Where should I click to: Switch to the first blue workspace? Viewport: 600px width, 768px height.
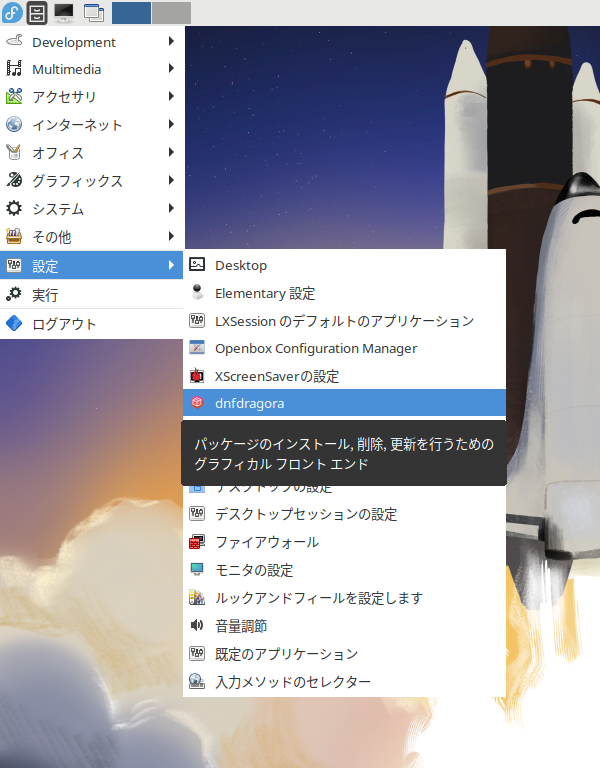coord(131,13)
